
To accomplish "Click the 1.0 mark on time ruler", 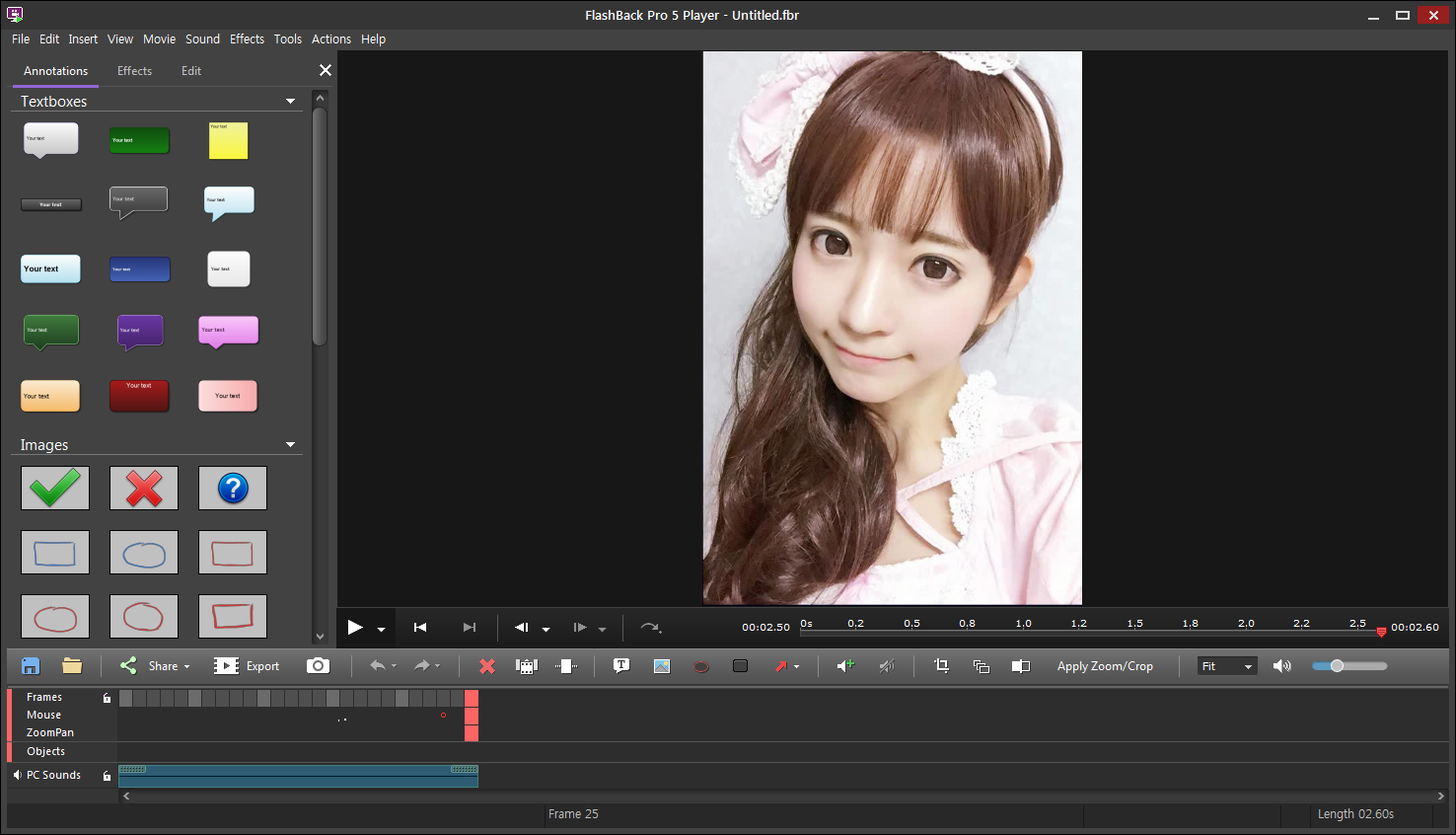I will [x=1023, y=624].
